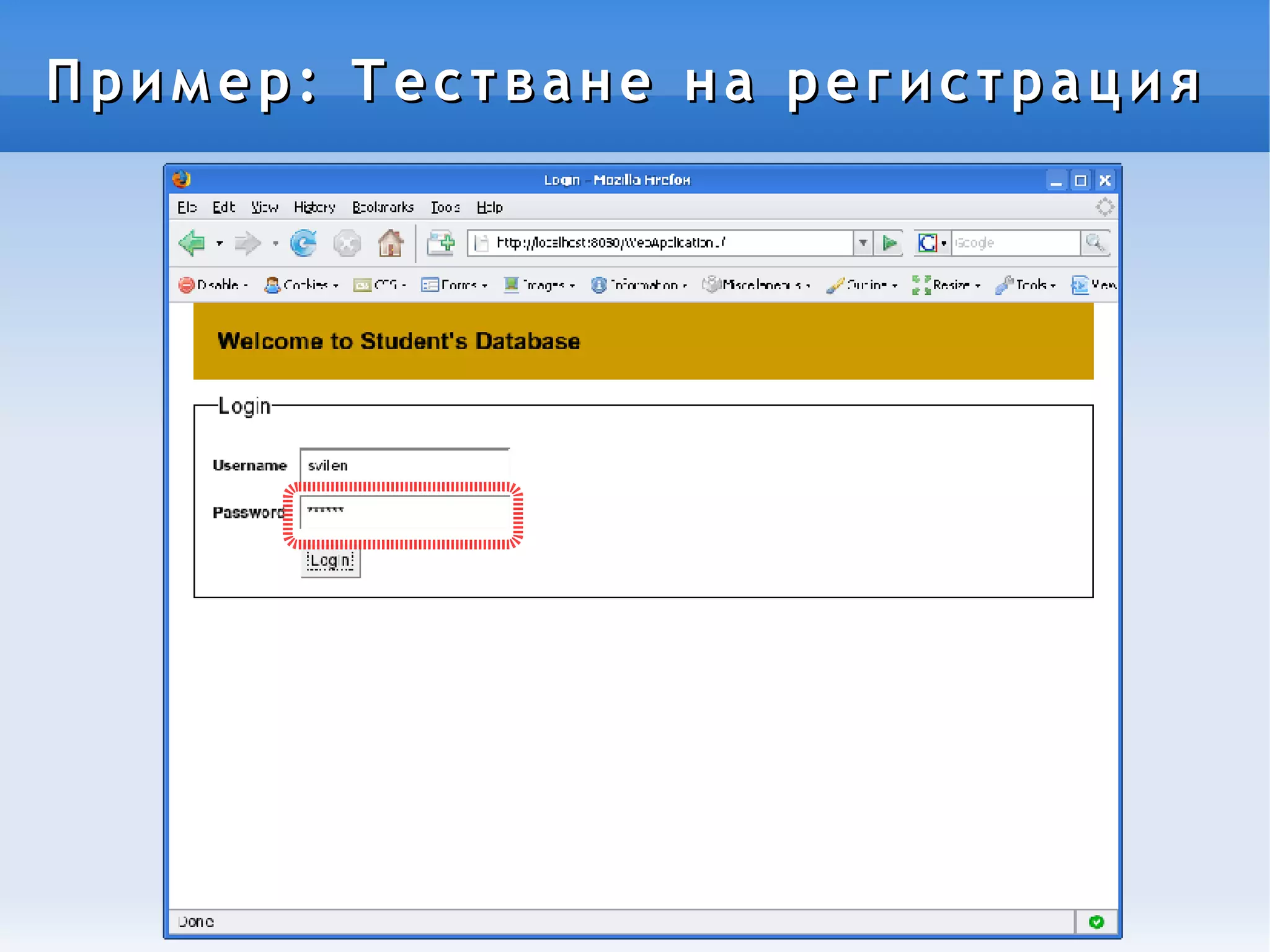
Task: Open the CSS dropdown on the developer toolbar
Action: coord(380,285)
